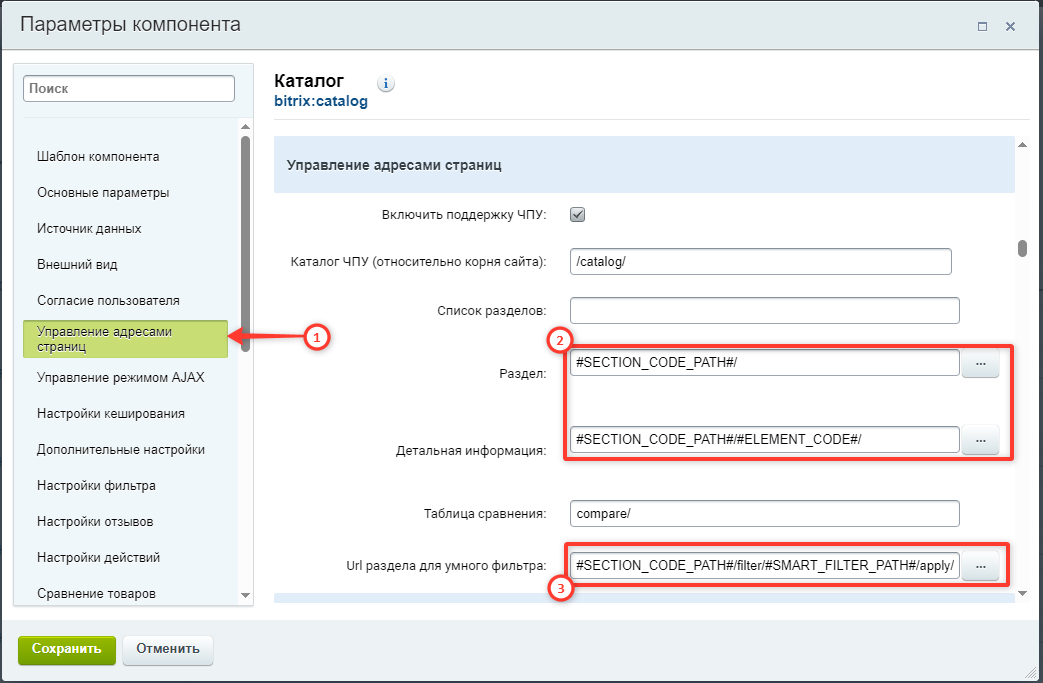The width and height of the screenshot is (1043, 683).
Task: Go to Источник данных section
Action: click(89, 229)
